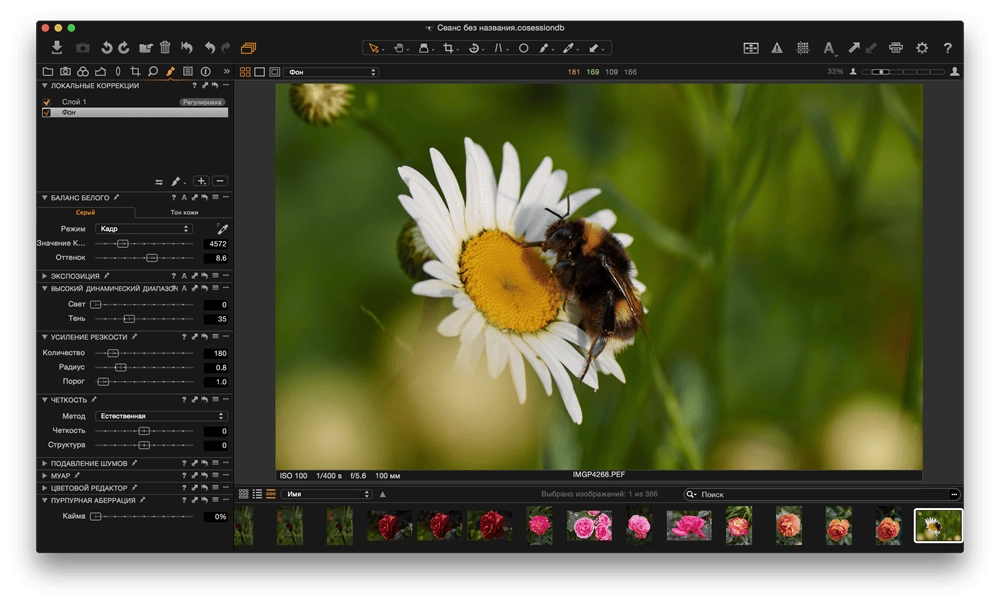The height and width of the screenshot is (604, 1000).
Task: Select the orange pointer cursor tool
Action: [x=374, y=48]
